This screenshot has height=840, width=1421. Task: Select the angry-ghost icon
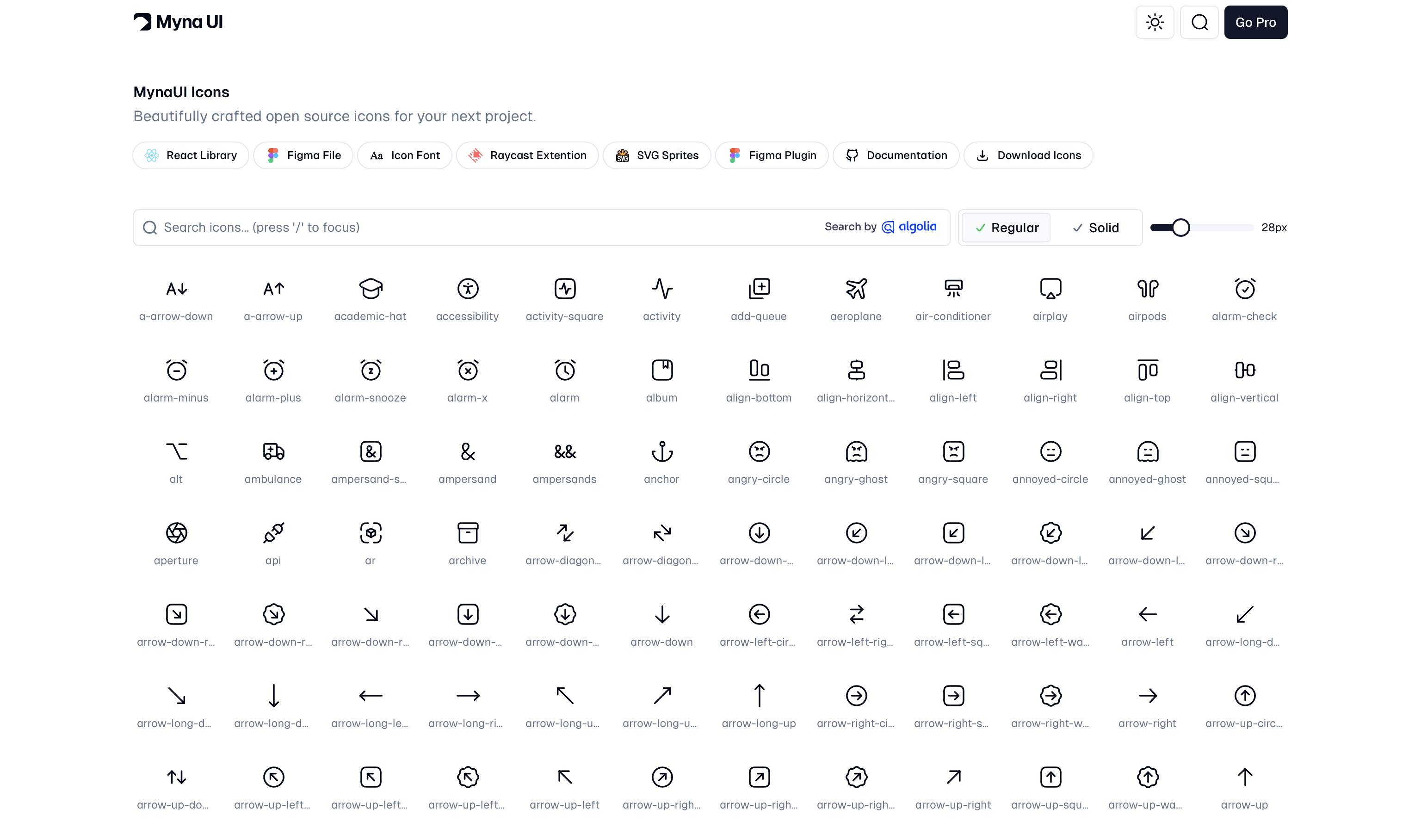[x=856, y=452]
